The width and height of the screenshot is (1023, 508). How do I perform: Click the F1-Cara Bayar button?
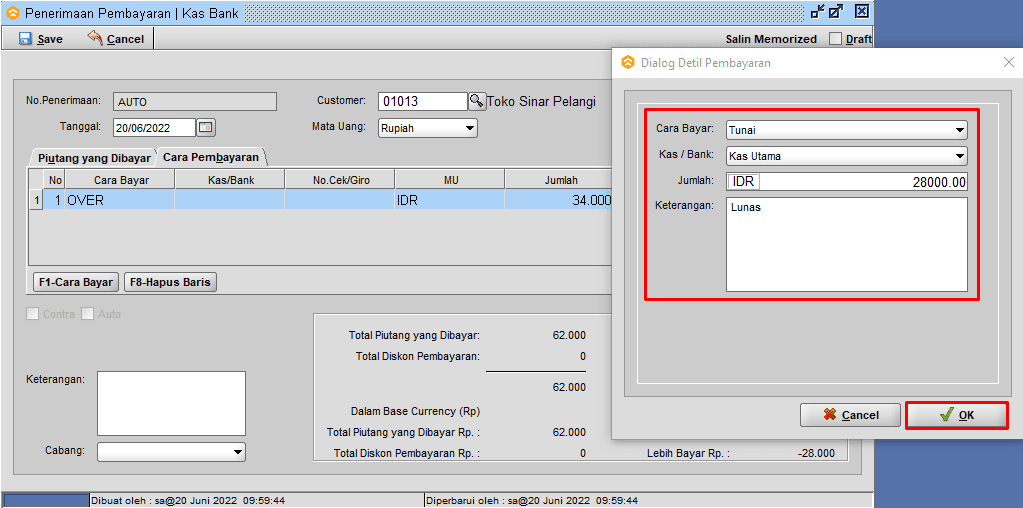76,282
